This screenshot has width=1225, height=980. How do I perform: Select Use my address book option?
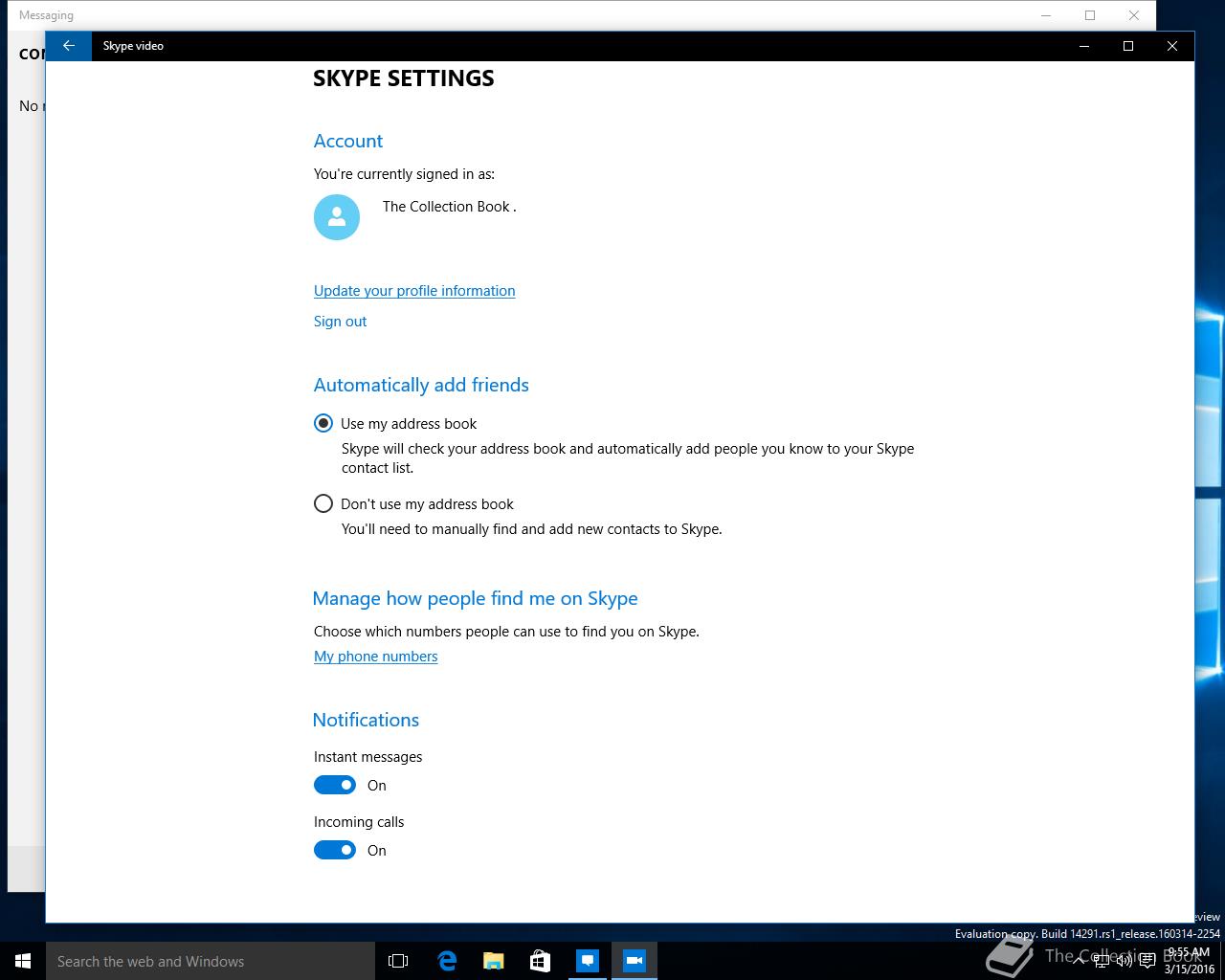point(395,423)
